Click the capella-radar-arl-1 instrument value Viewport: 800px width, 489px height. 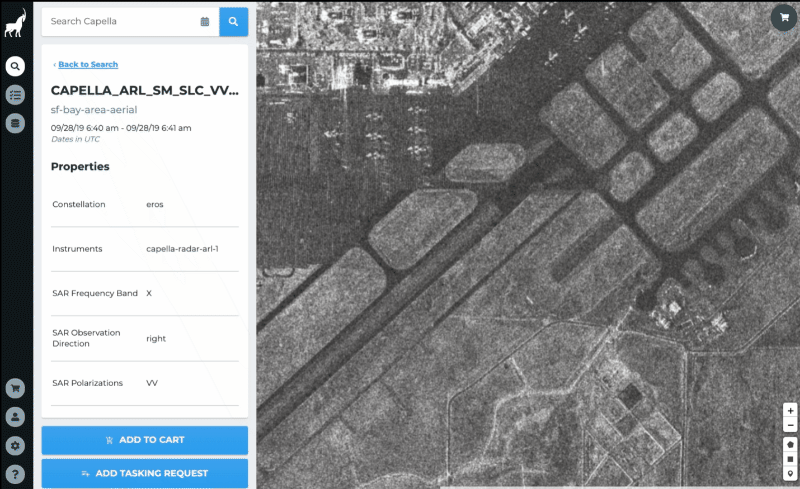click(182, 249)
